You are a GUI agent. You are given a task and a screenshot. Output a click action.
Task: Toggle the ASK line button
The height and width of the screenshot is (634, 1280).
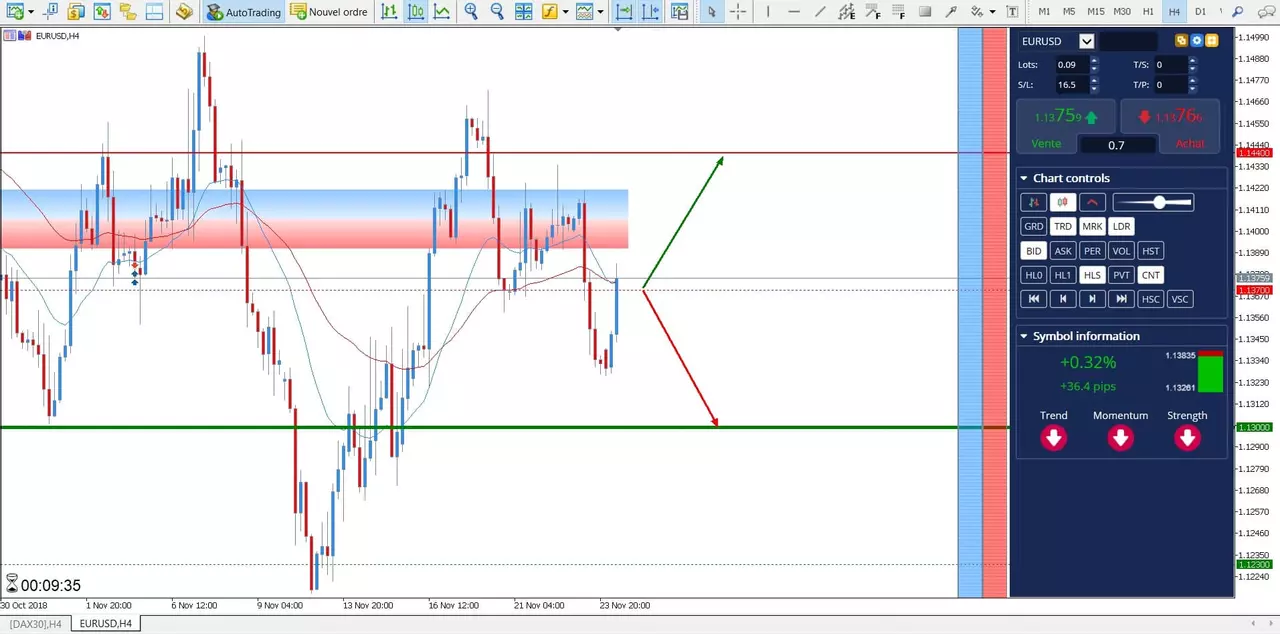pyautogui.click(x=1063, y=251)
